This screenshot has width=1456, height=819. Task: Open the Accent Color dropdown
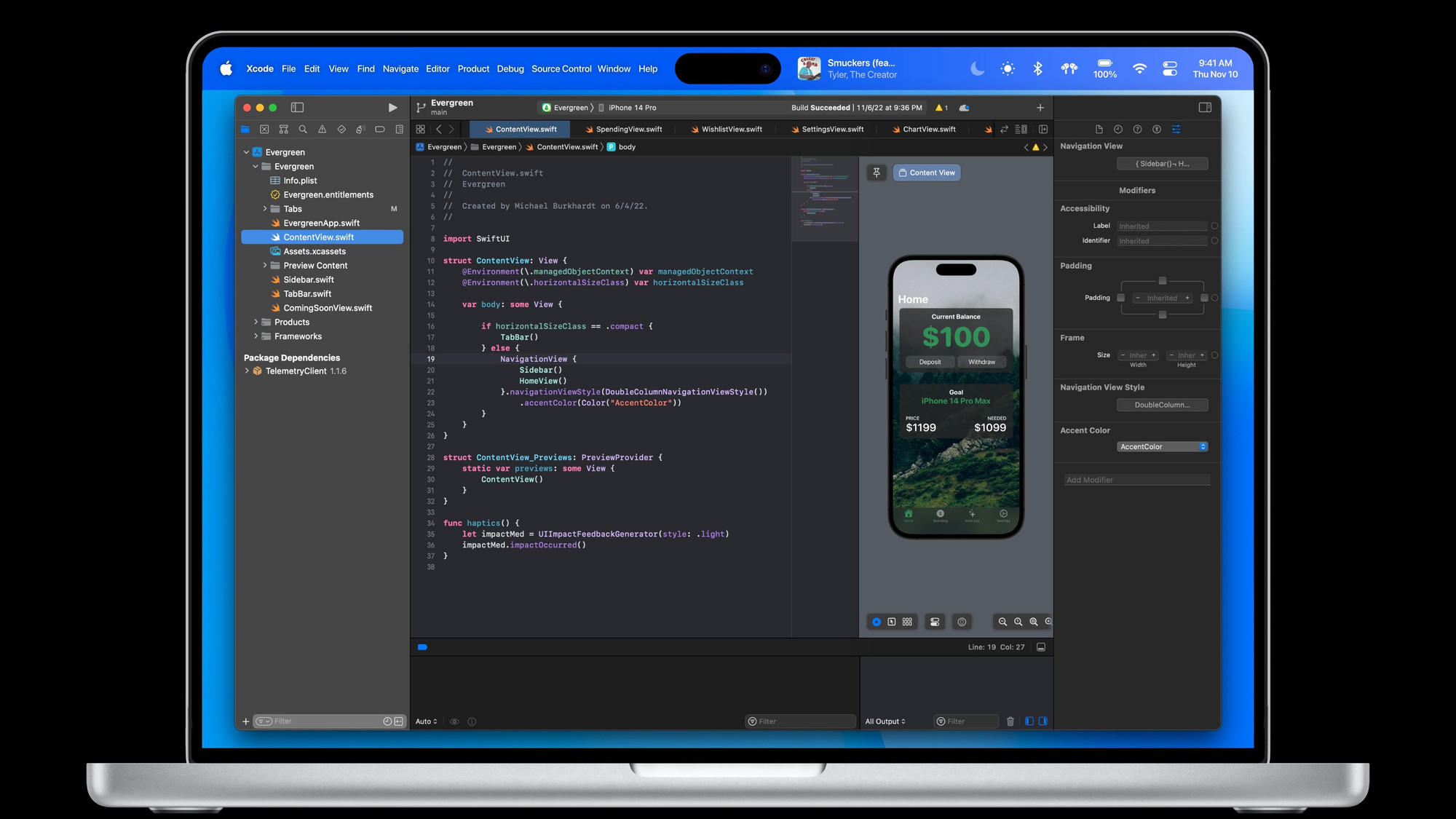pos(1163,447)
